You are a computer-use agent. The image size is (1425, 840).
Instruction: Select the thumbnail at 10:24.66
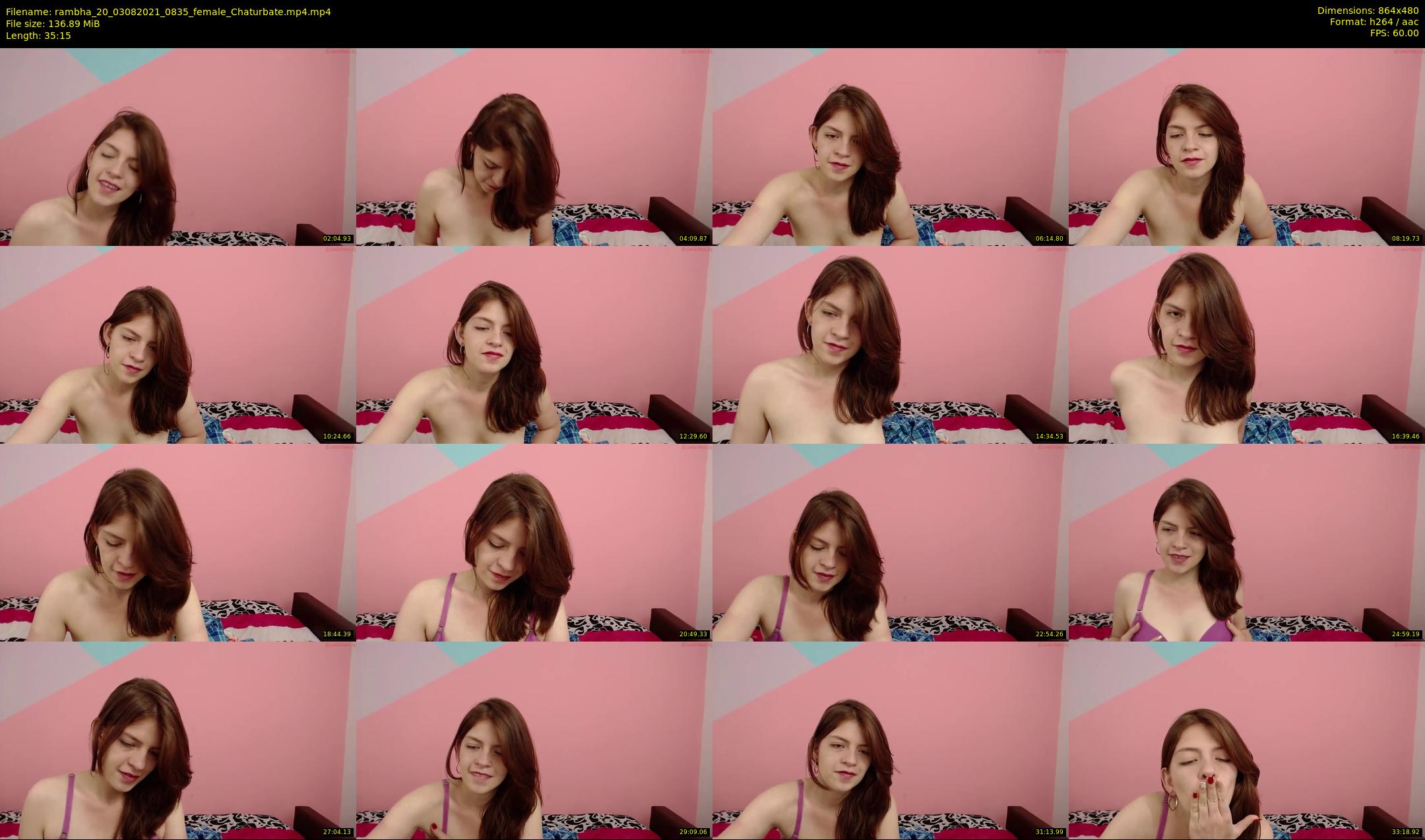[178, 344]
